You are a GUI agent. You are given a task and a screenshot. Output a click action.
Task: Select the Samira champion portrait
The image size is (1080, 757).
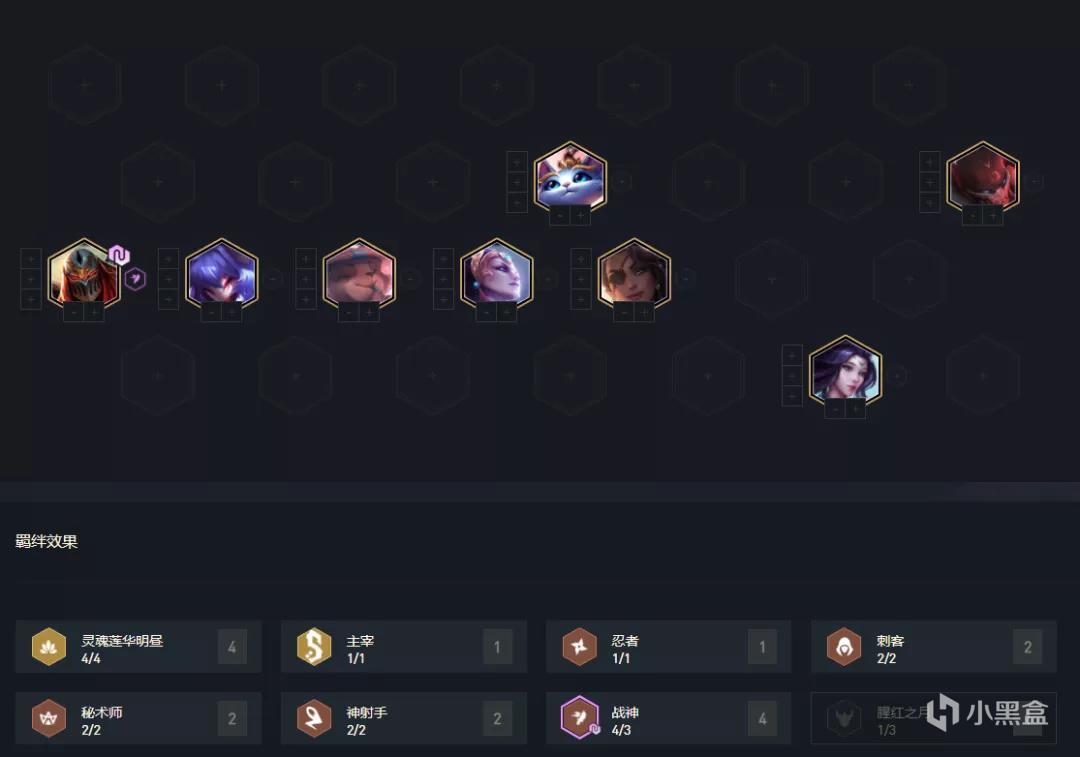(x=634, y=275)
